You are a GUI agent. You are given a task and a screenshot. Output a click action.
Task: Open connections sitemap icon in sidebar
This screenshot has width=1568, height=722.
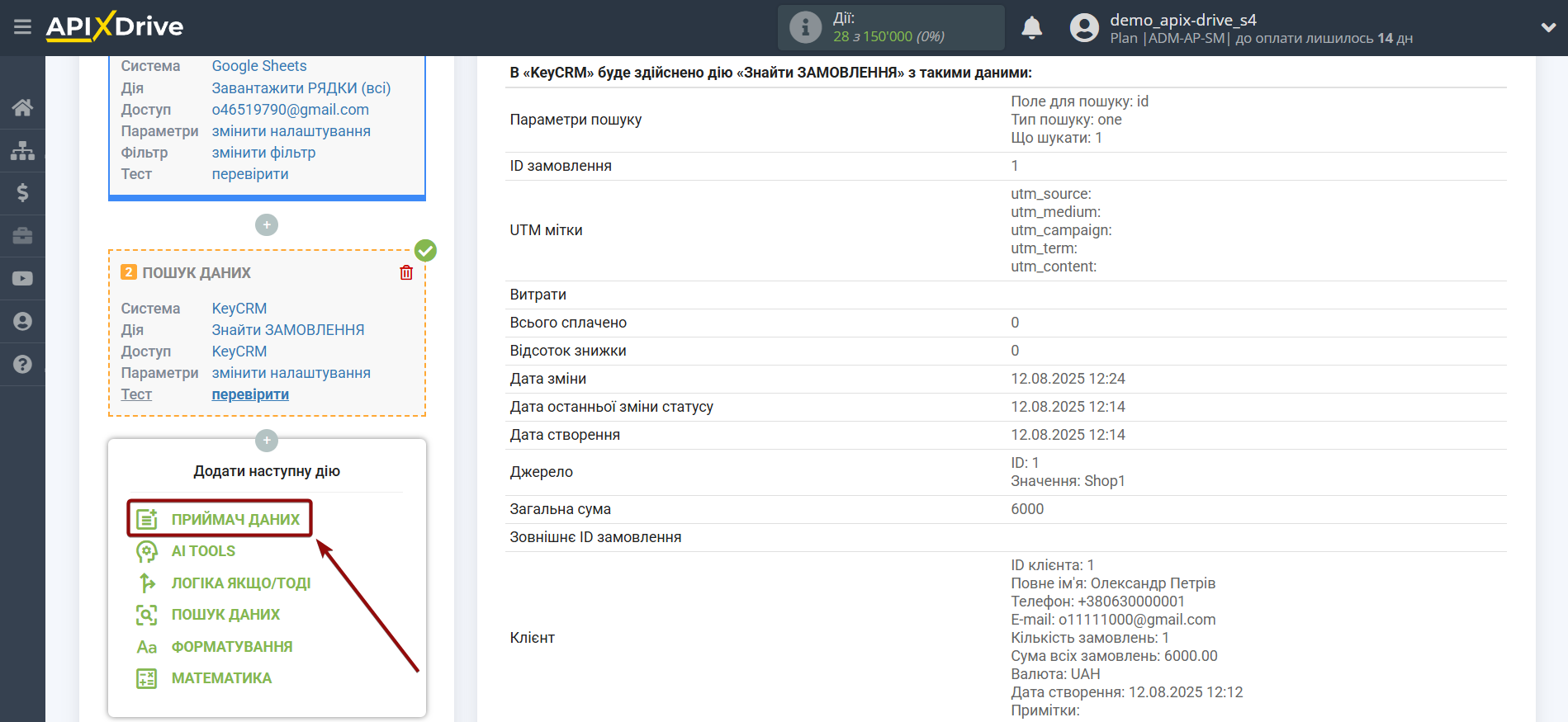(22, 150)
